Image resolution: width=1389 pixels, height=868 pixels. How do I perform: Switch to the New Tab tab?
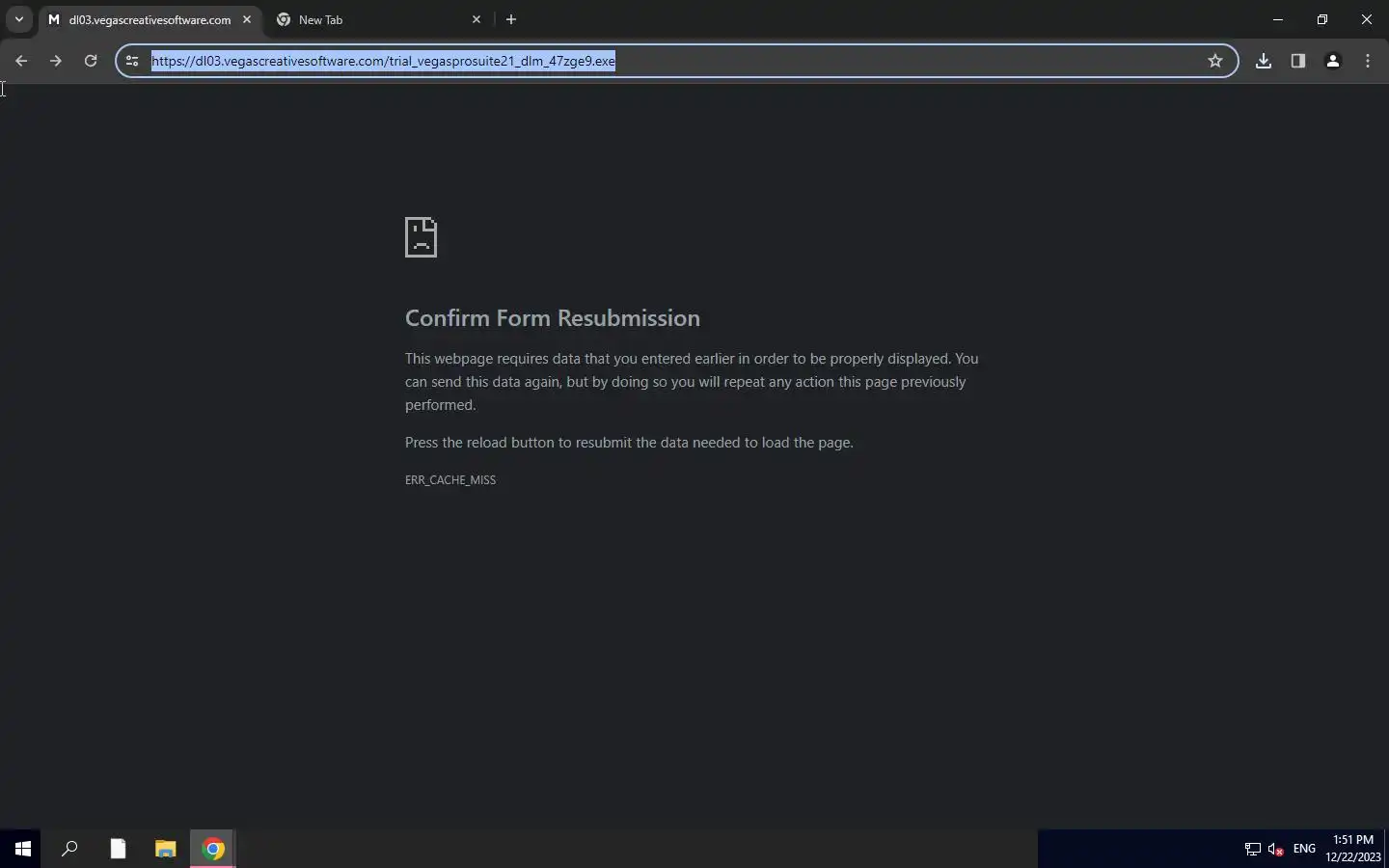pos(378,19)
